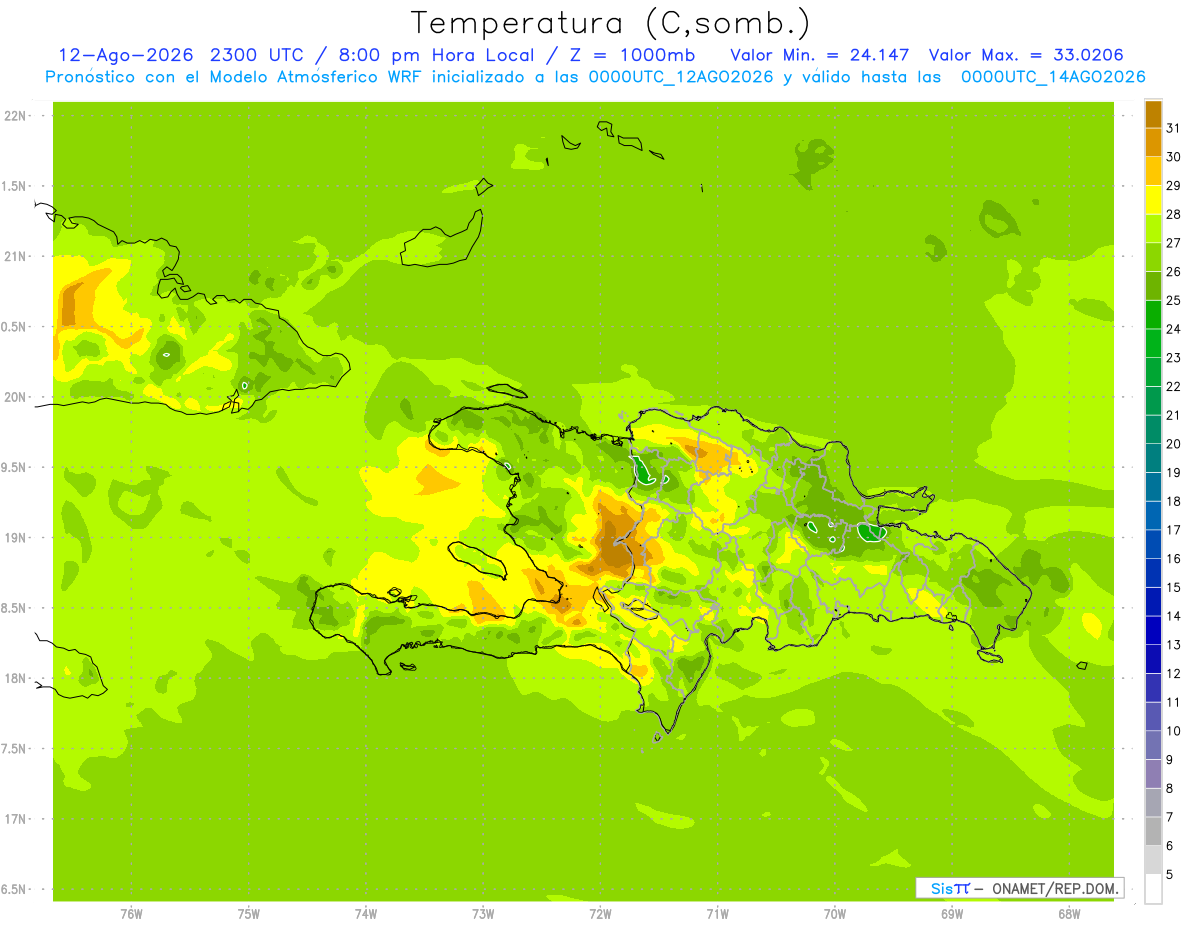
Task: Click the legend value '31'
Action: (x=1174, y=128)
